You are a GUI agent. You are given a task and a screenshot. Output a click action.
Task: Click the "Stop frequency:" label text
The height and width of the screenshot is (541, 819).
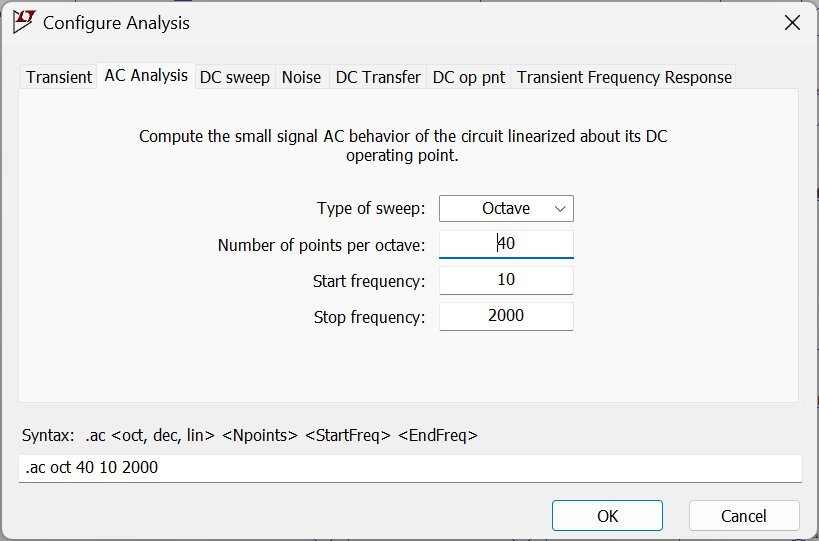[x=369, y=317]
